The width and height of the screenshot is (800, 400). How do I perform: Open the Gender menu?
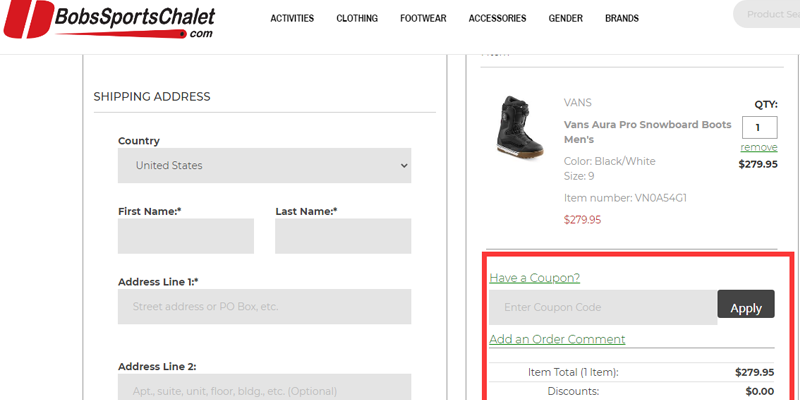point(565,18)
